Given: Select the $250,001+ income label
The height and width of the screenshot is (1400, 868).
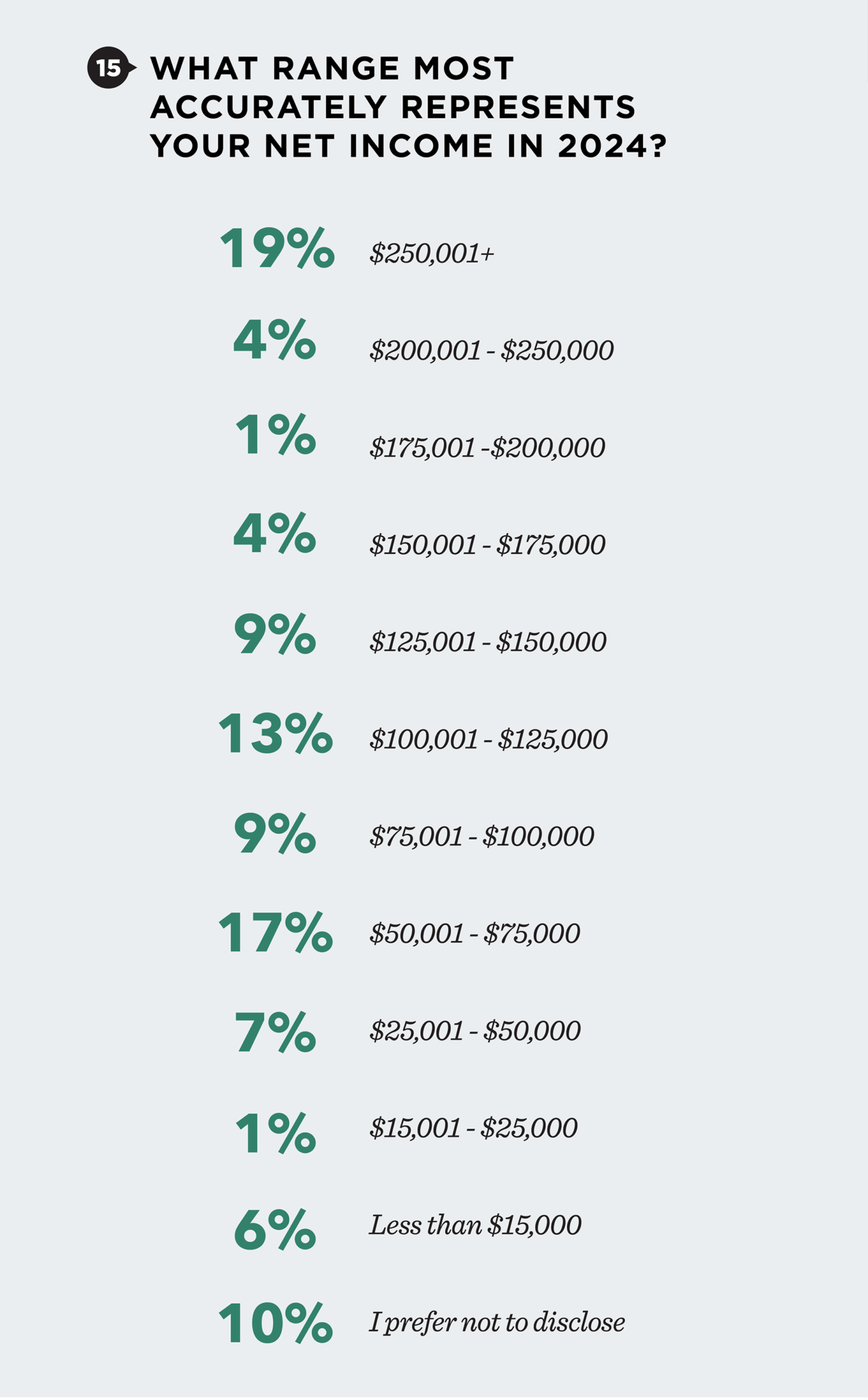Looking at the screenshot, I should point(431,254).
